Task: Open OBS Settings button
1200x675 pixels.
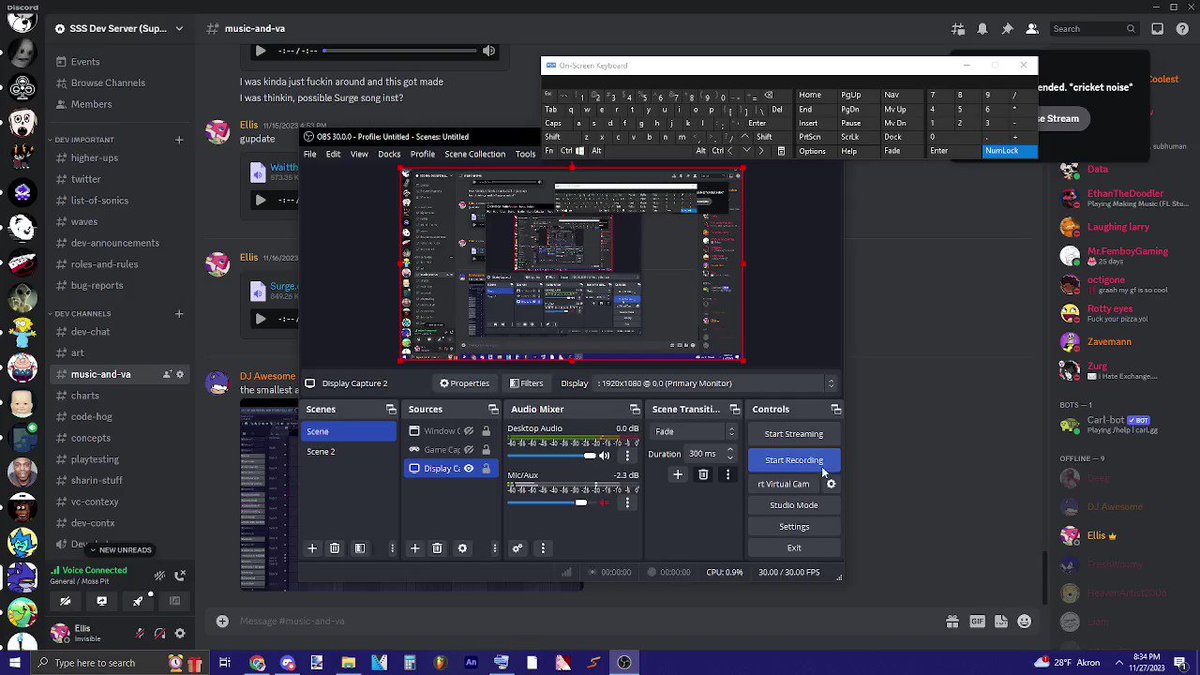Action: pos(794,527)
